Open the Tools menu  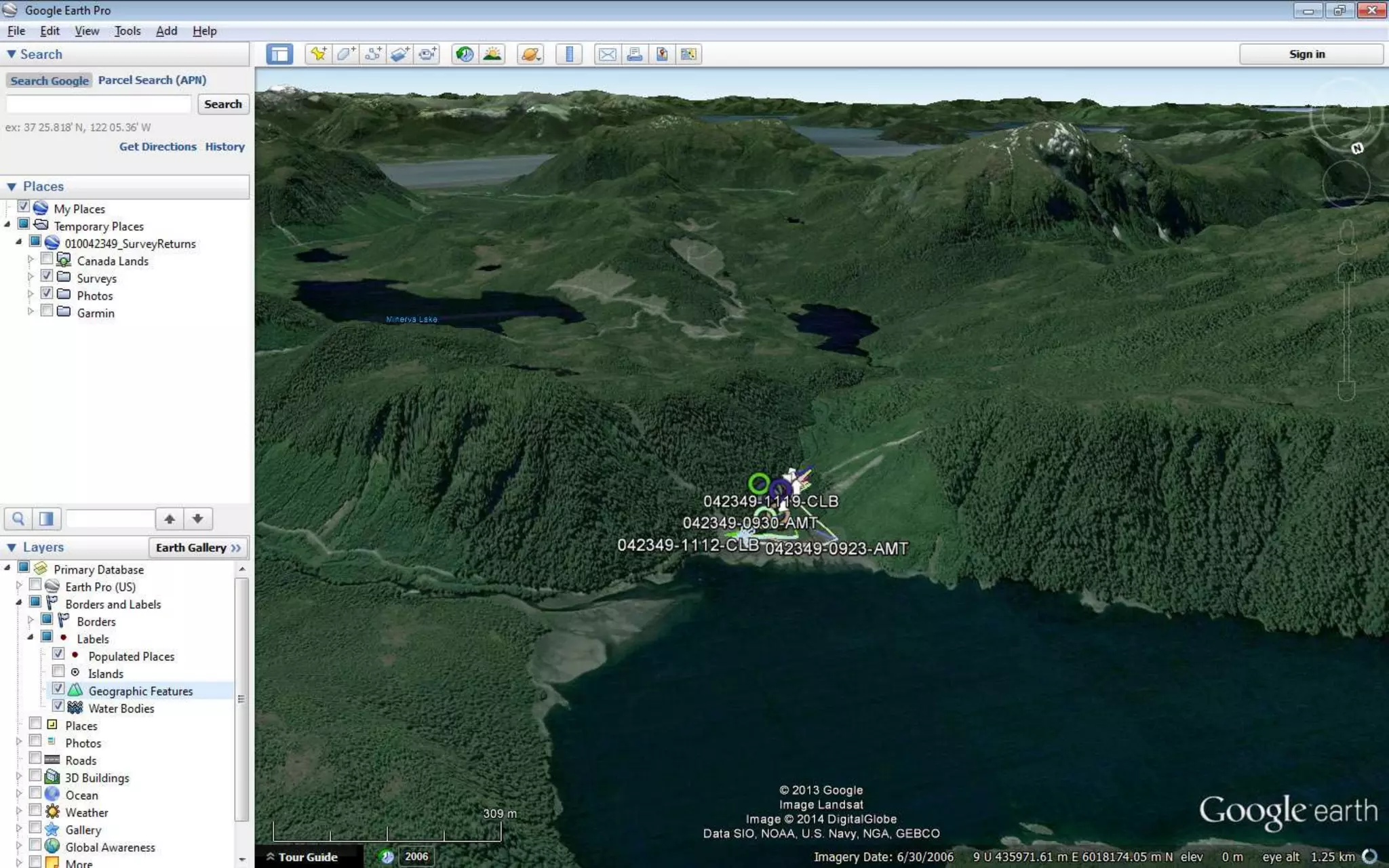[x=128, y=31]
